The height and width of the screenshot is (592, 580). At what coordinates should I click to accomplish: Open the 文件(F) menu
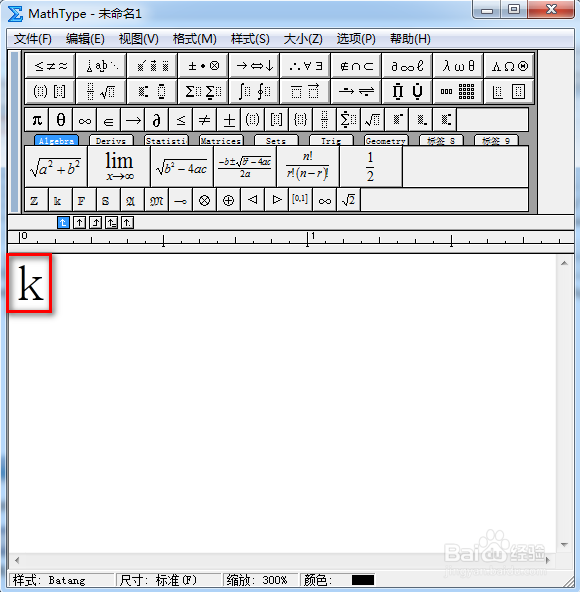click(33, 39)
